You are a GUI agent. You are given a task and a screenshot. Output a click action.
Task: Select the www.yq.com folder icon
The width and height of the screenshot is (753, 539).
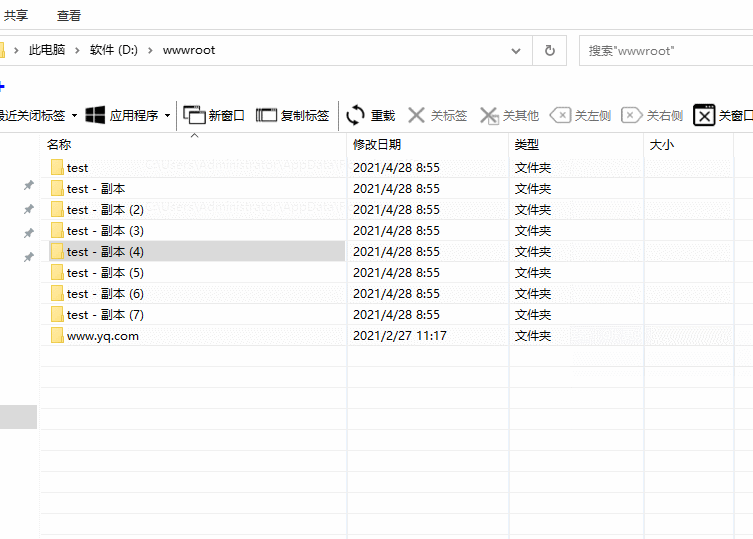pyautogui.click(x=57, y=335)
